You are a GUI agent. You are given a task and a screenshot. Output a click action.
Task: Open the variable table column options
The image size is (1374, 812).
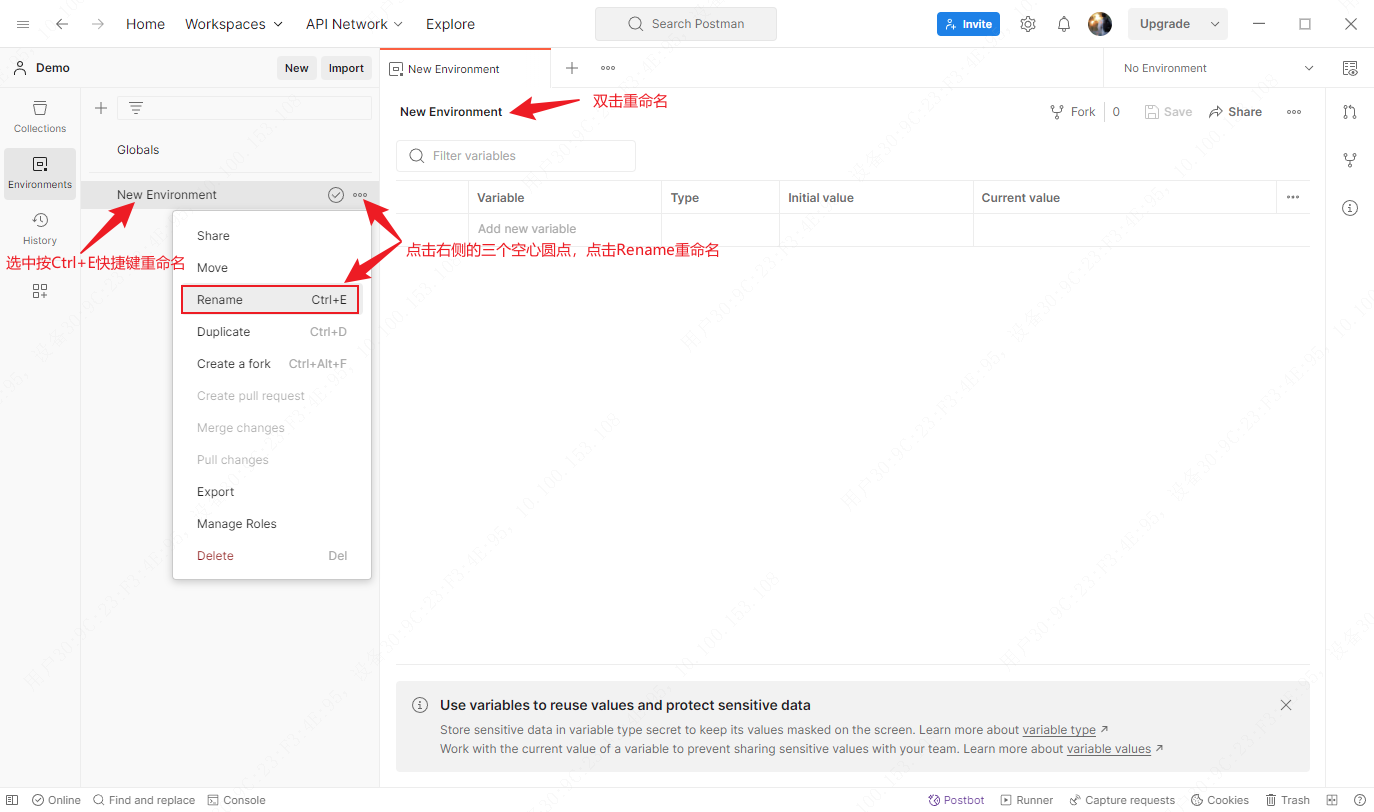click(1293, 197)
